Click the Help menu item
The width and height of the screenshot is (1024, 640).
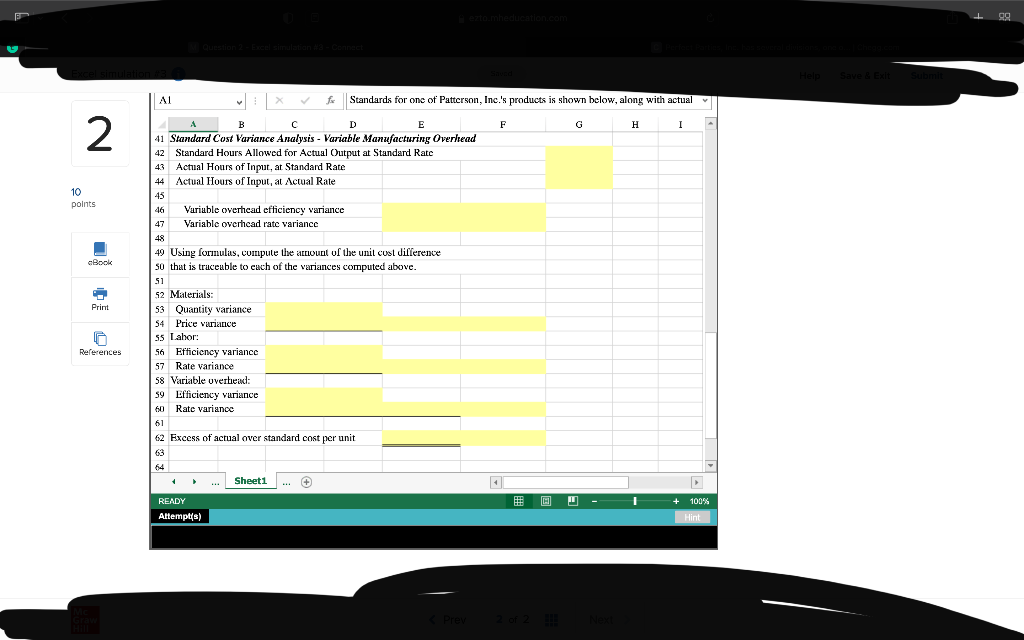pos(809,75)
